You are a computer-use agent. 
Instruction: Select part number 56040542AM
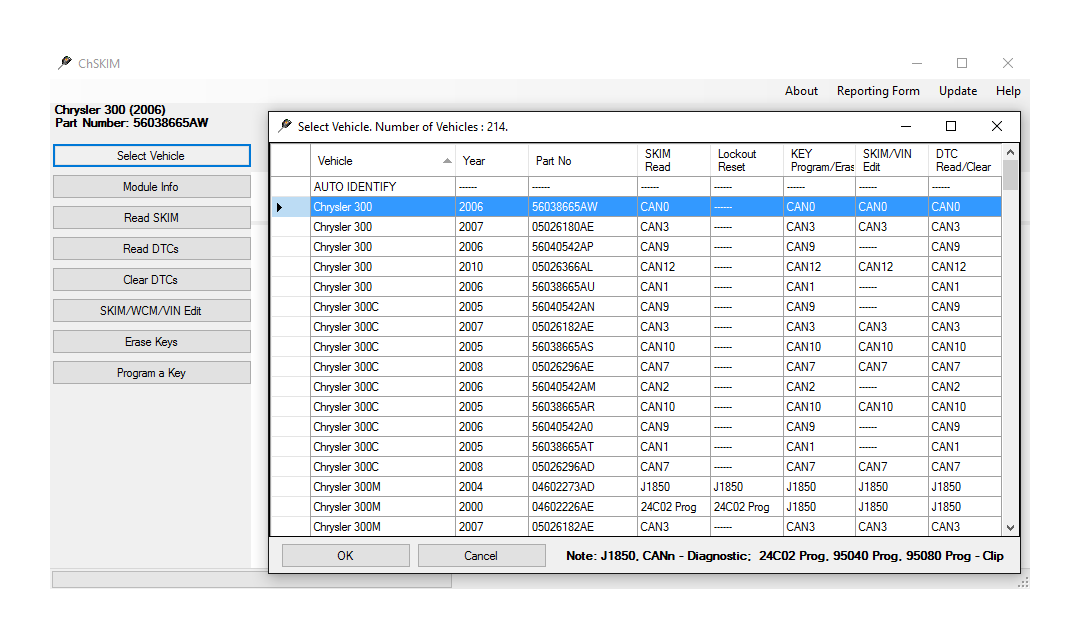tap(583, 386)
